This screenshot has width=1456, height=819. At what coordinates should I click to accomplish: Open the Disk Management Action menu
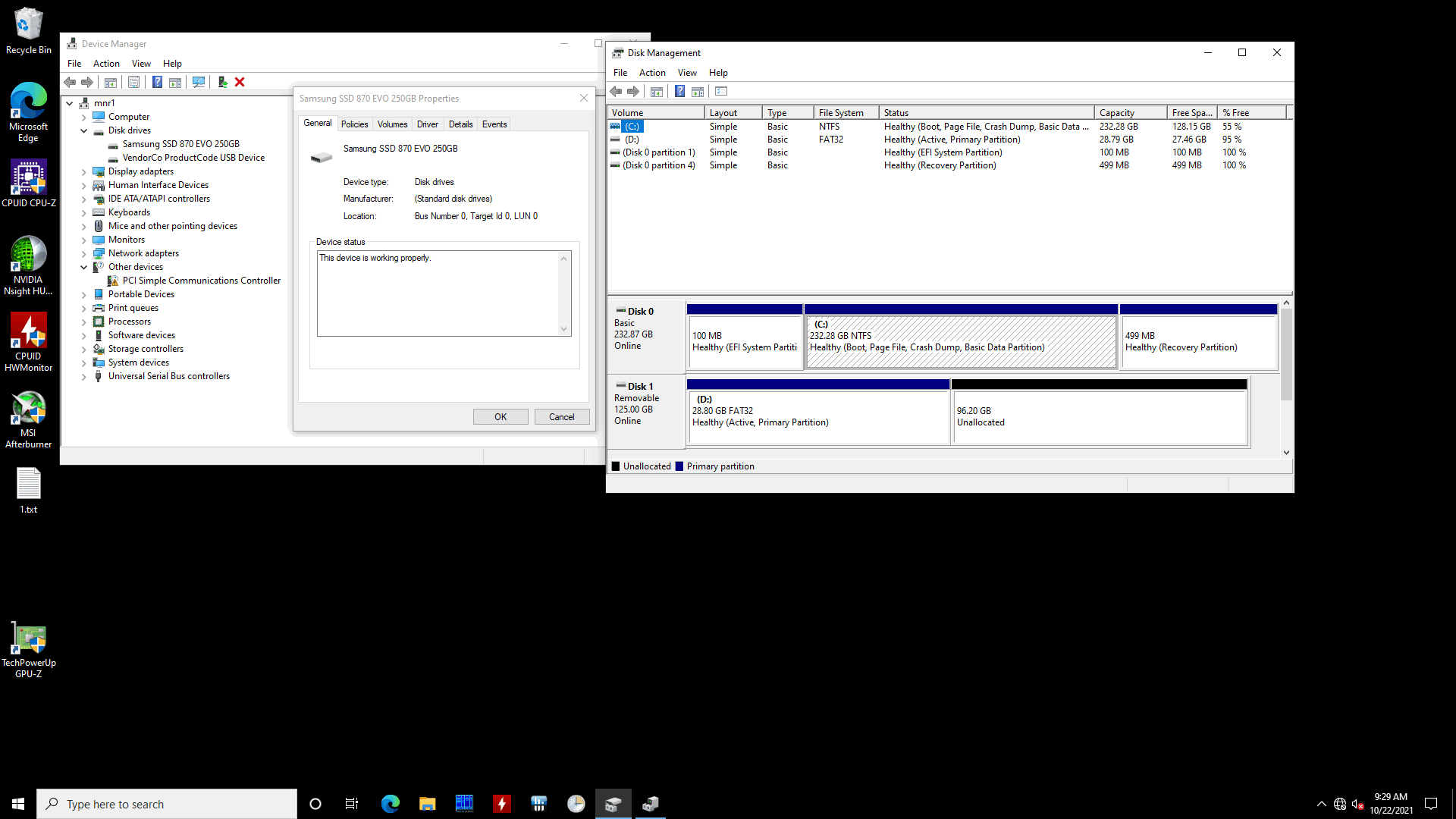point(651,72)
